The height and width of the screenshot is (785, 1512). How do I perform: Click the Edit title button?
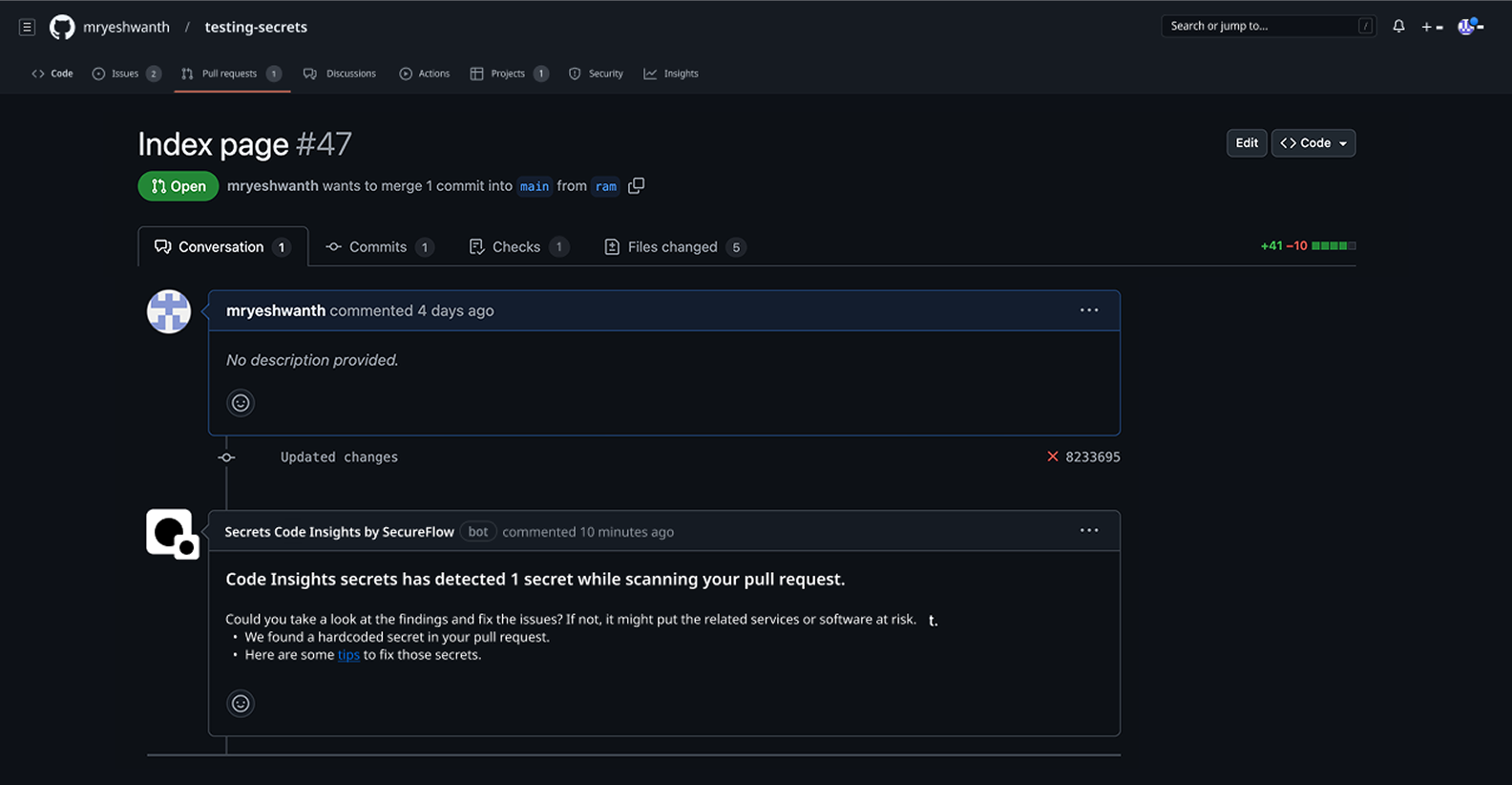[1247, 143]
